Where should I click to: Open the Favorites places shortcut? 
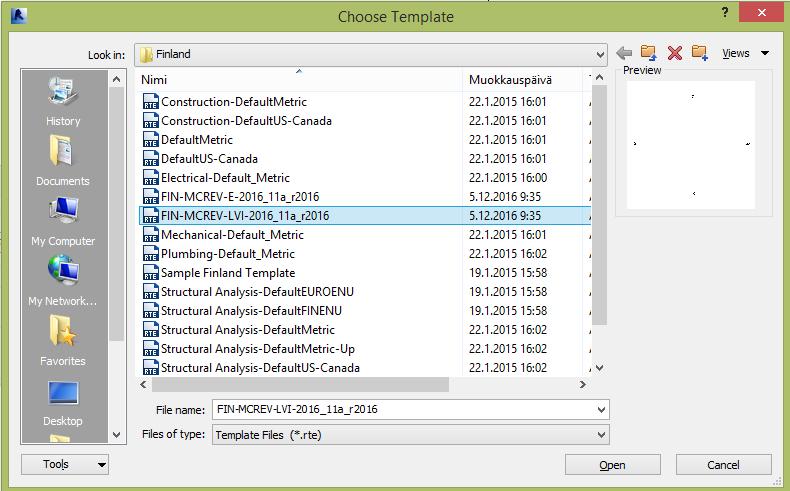tap(63, 341)
